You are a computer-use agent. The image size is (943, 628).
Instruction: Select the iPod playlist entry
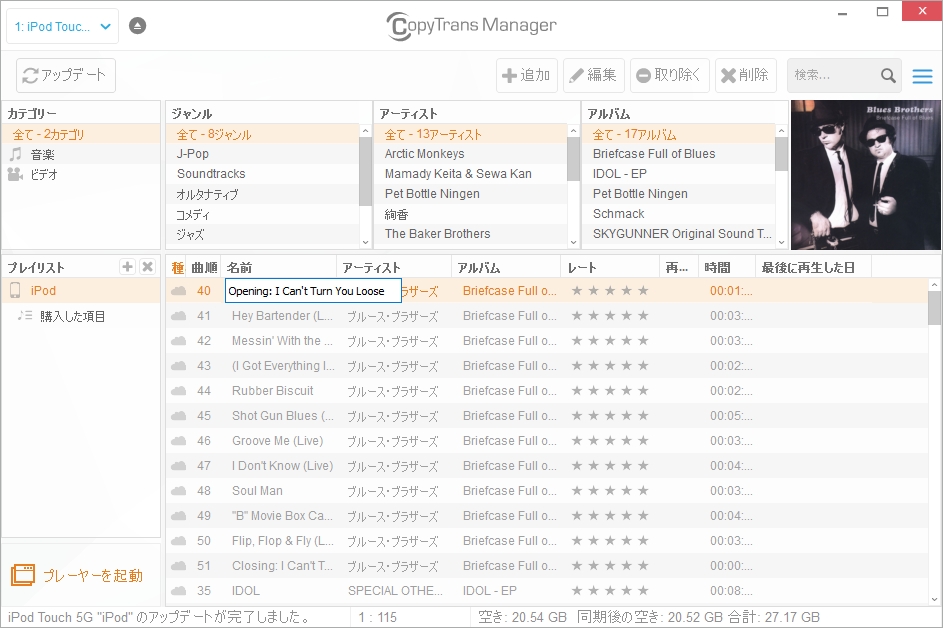(x=81, y=291)
